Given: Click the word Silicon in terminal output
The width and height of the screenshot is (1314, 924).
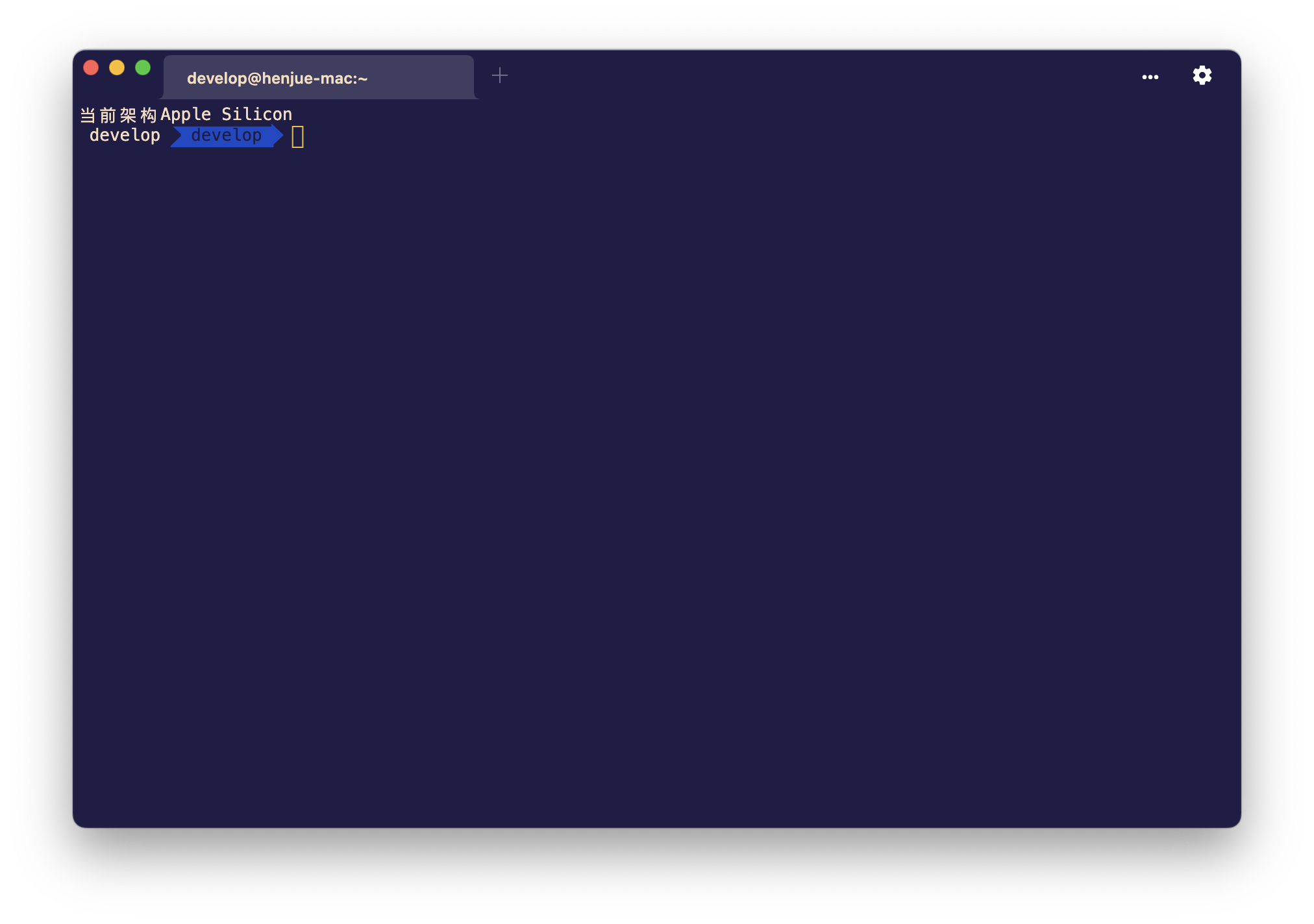Looking at the screenshot, I should pos(256,114).
